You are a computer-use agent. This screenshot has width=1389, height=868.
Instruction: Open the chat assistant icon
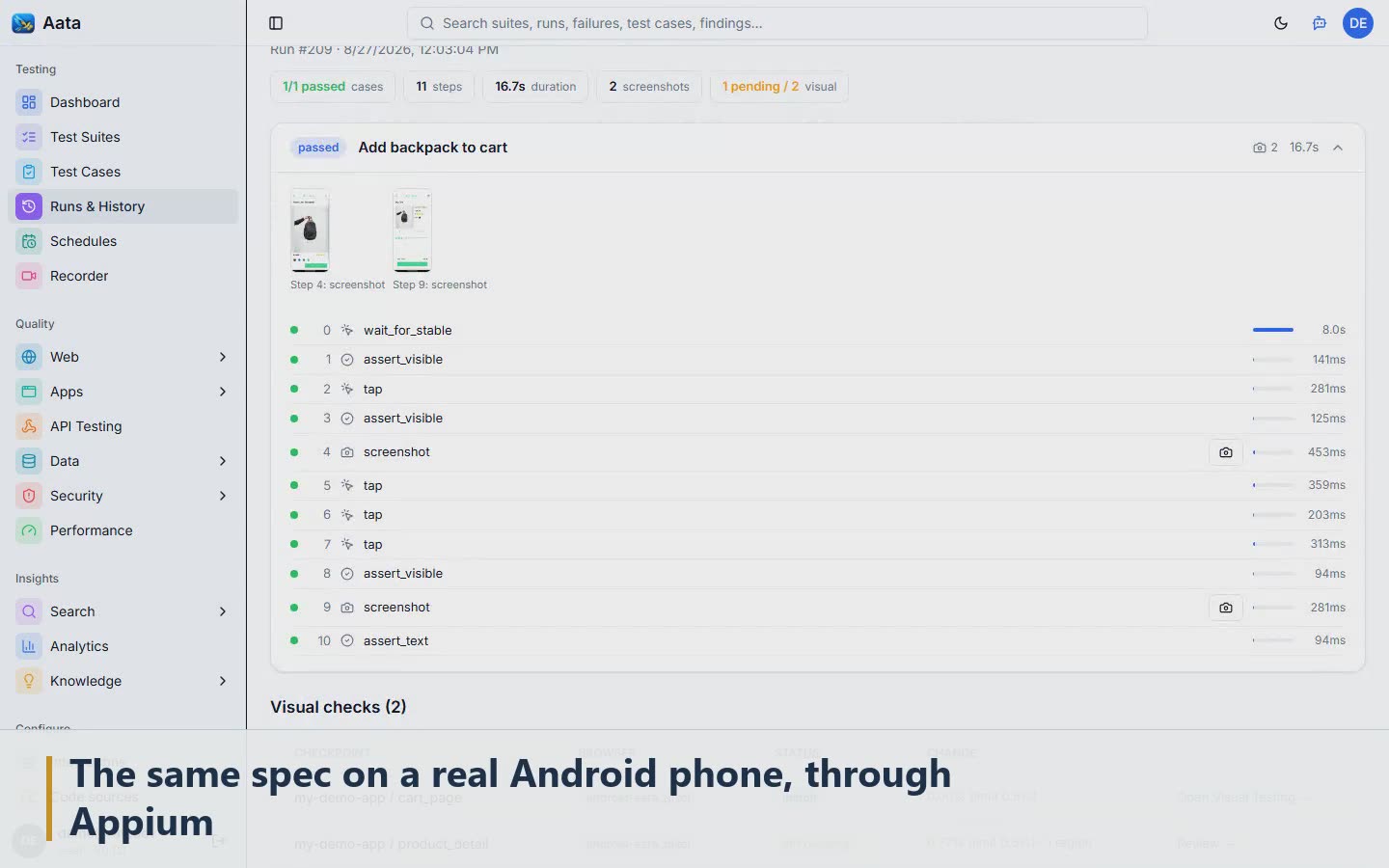click(x=1320, y=23)
